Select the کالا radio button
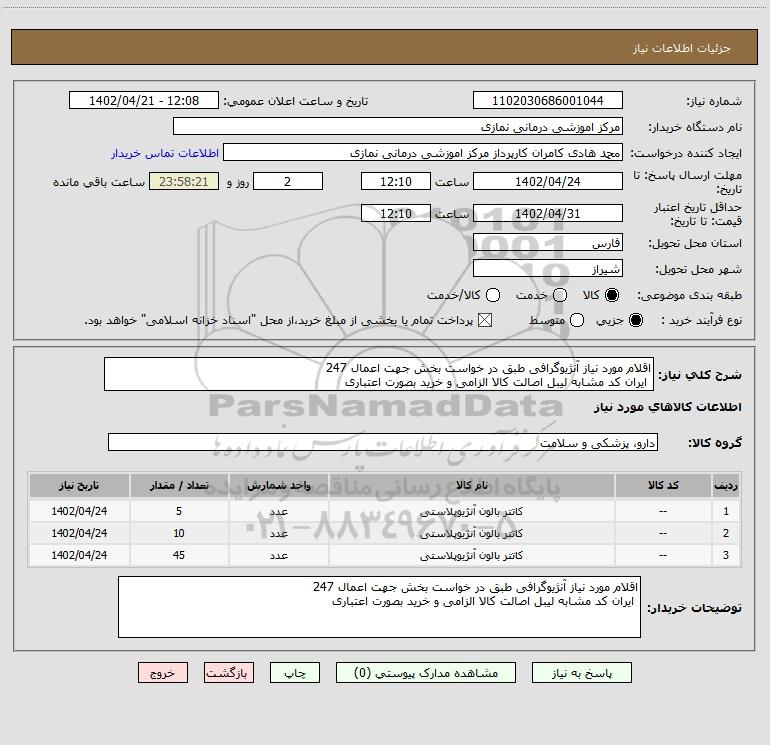770x745 pixels. 612,295
